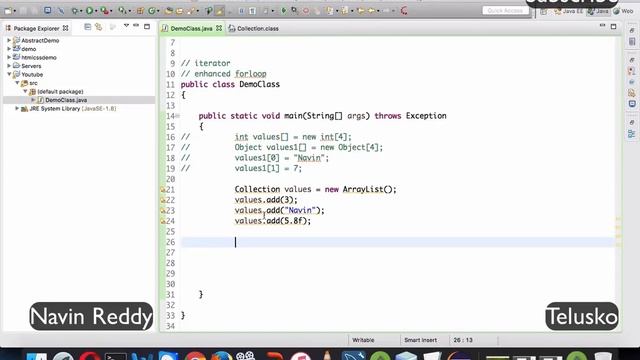Click 'Writable' in the status bar
640x360 pixels.
coord(363,340)
